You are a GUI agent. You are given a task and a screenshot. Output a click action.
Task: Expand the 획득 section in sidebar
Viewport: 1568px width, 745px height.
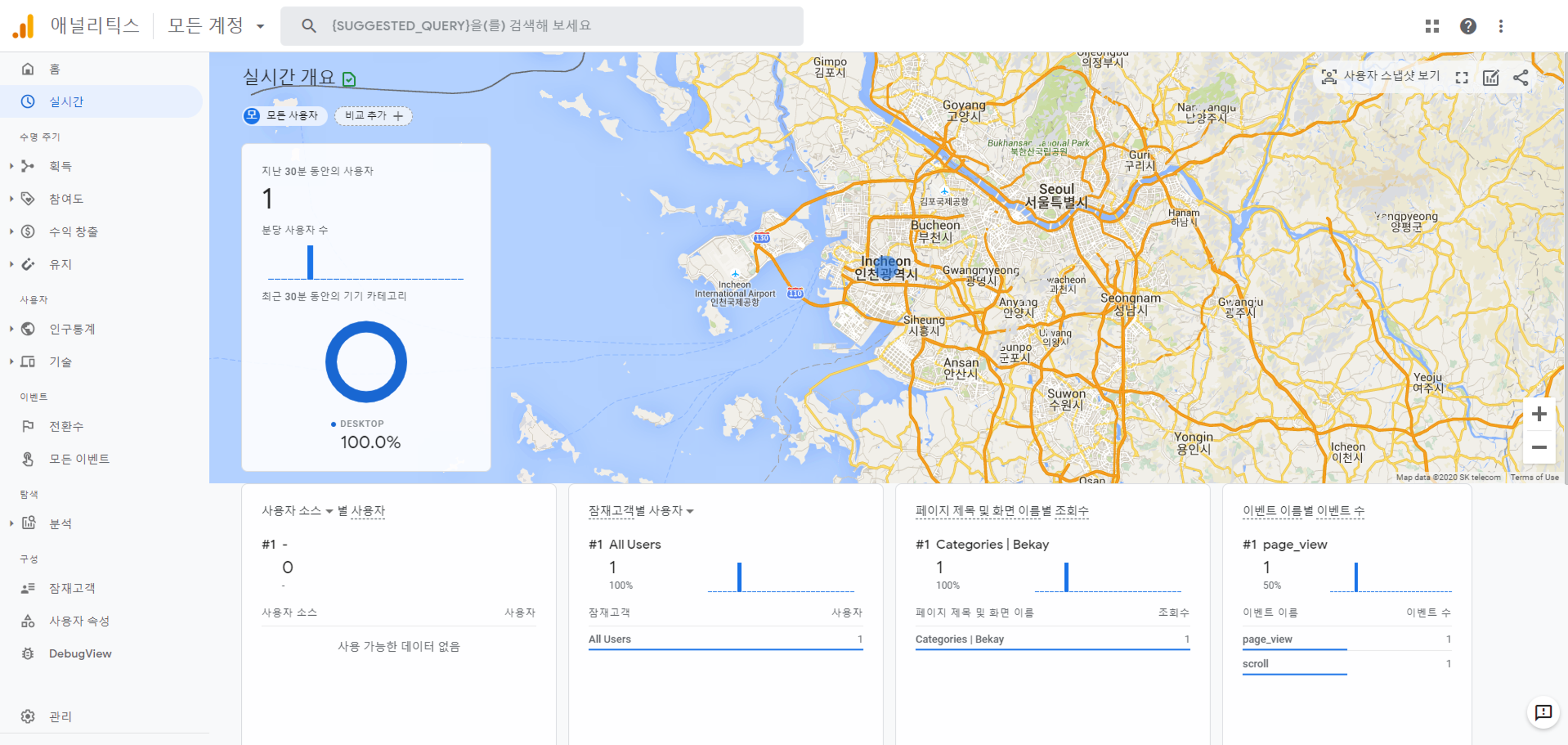(60, 166)
